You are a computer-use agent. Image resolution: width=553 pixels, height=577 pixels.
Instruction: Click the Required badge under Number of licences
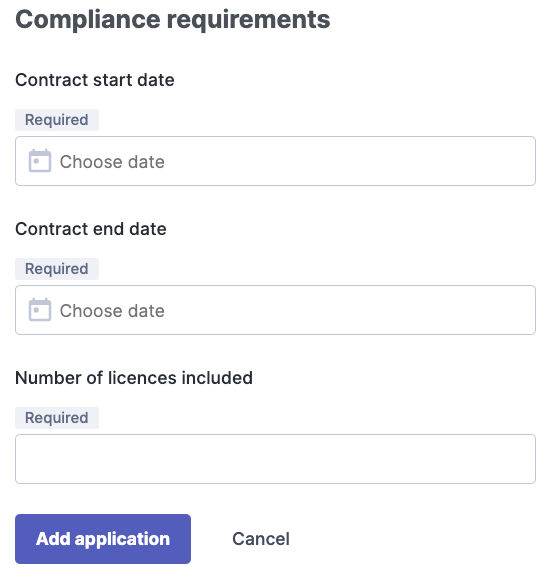pyautogui.click(x=57, y=418)
